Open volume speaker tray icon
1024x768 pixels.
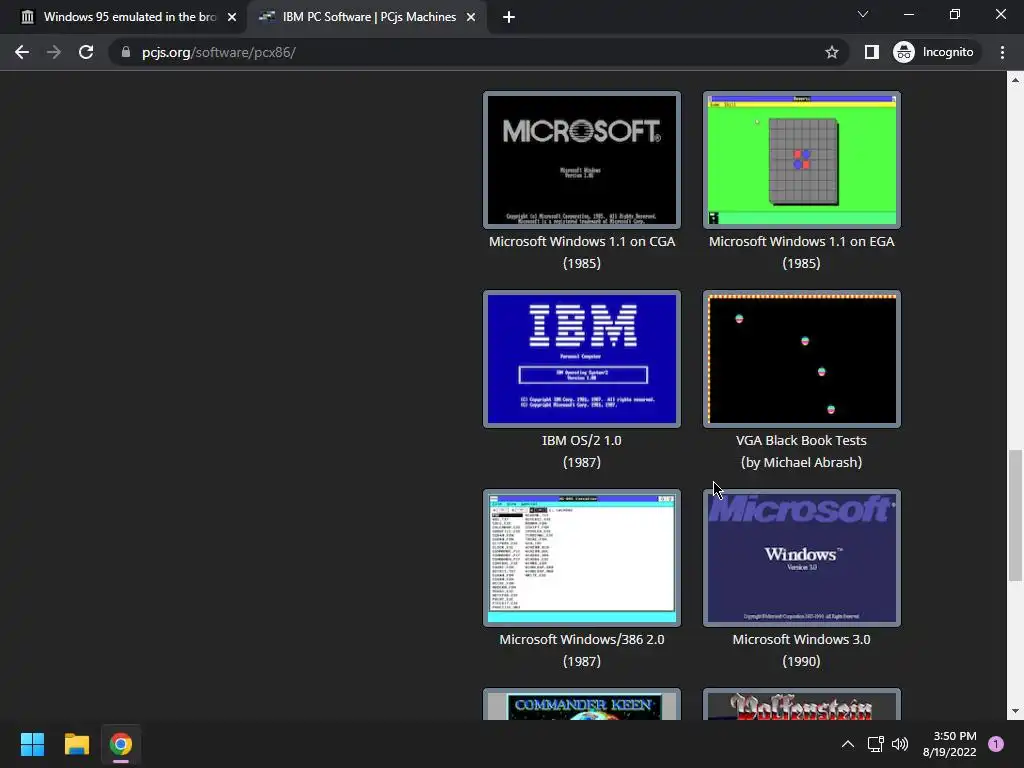(x=900, y=744)
